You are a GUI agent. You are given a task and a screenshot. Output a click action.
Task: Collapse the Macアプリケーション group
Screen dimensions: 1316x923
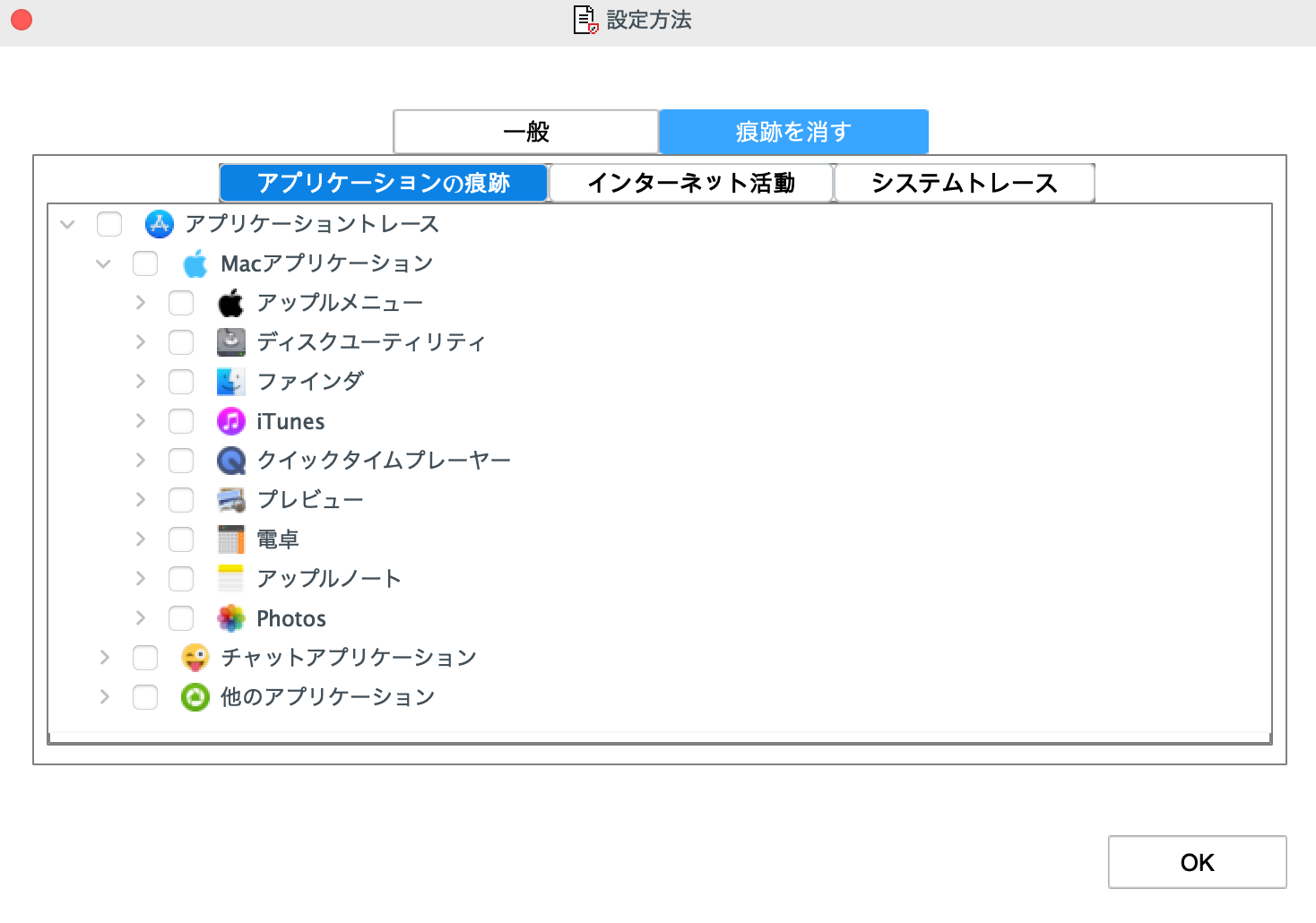pyautogui.click(x=104, y=263)
